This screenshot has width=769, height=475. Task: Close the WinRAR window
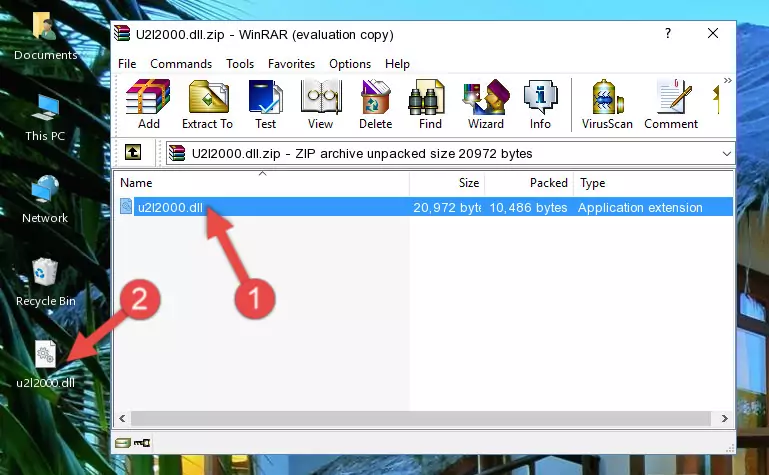[x=713, y=33]
